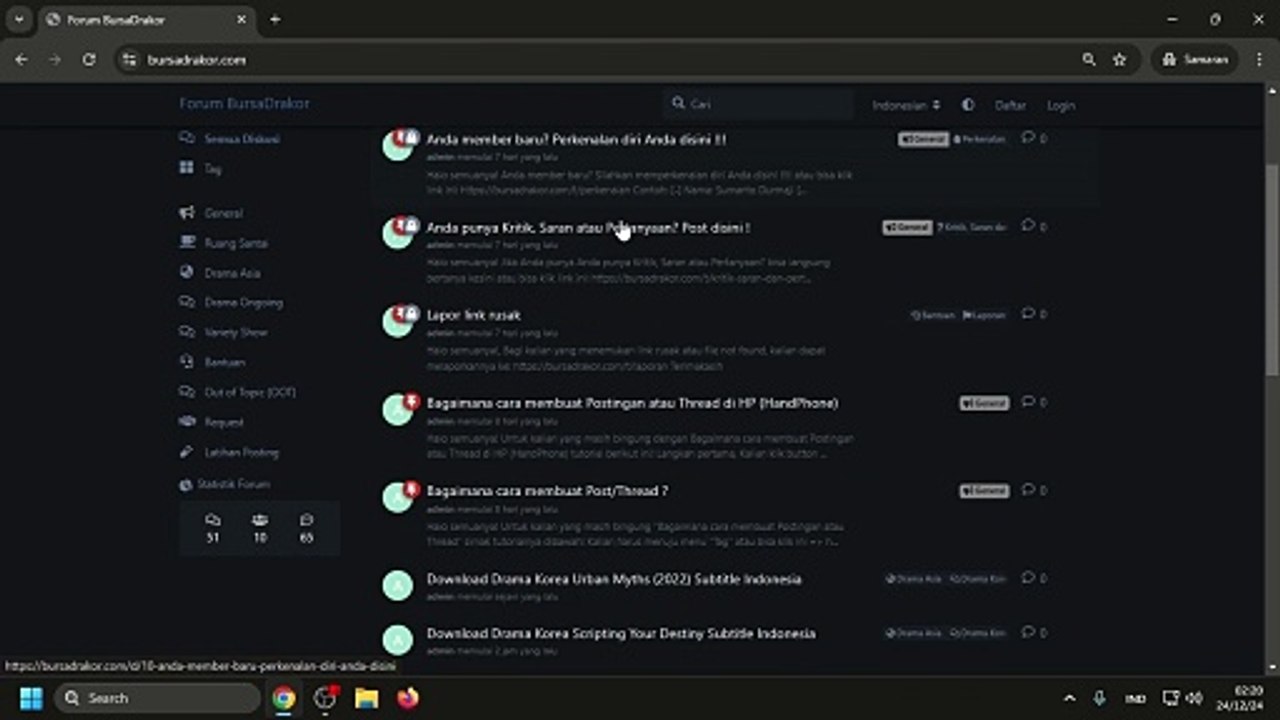
Task: Click the Login link
Action: [1061, 105]
